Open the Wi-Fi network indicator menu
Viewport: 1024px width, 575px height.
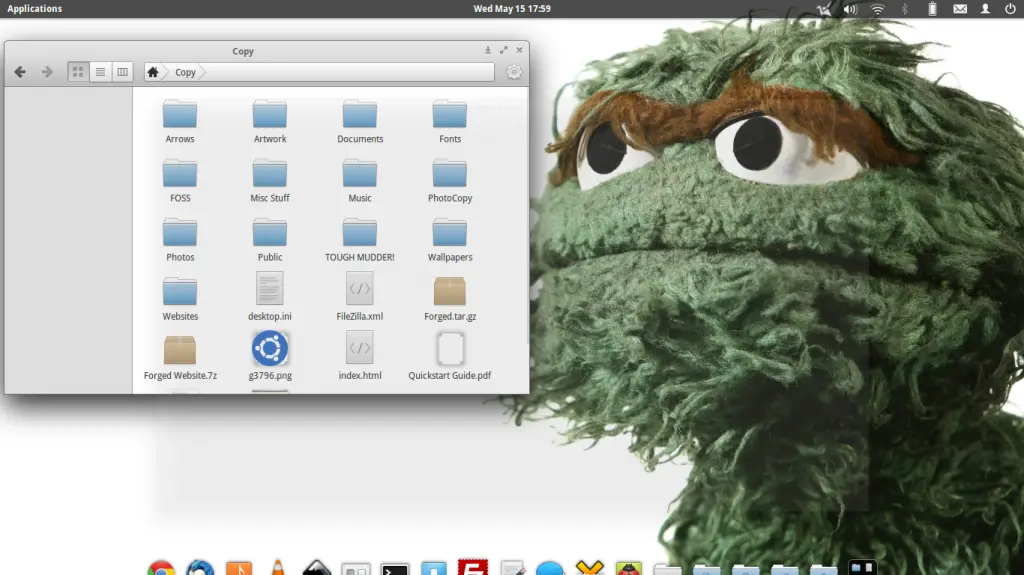[877, 9]
